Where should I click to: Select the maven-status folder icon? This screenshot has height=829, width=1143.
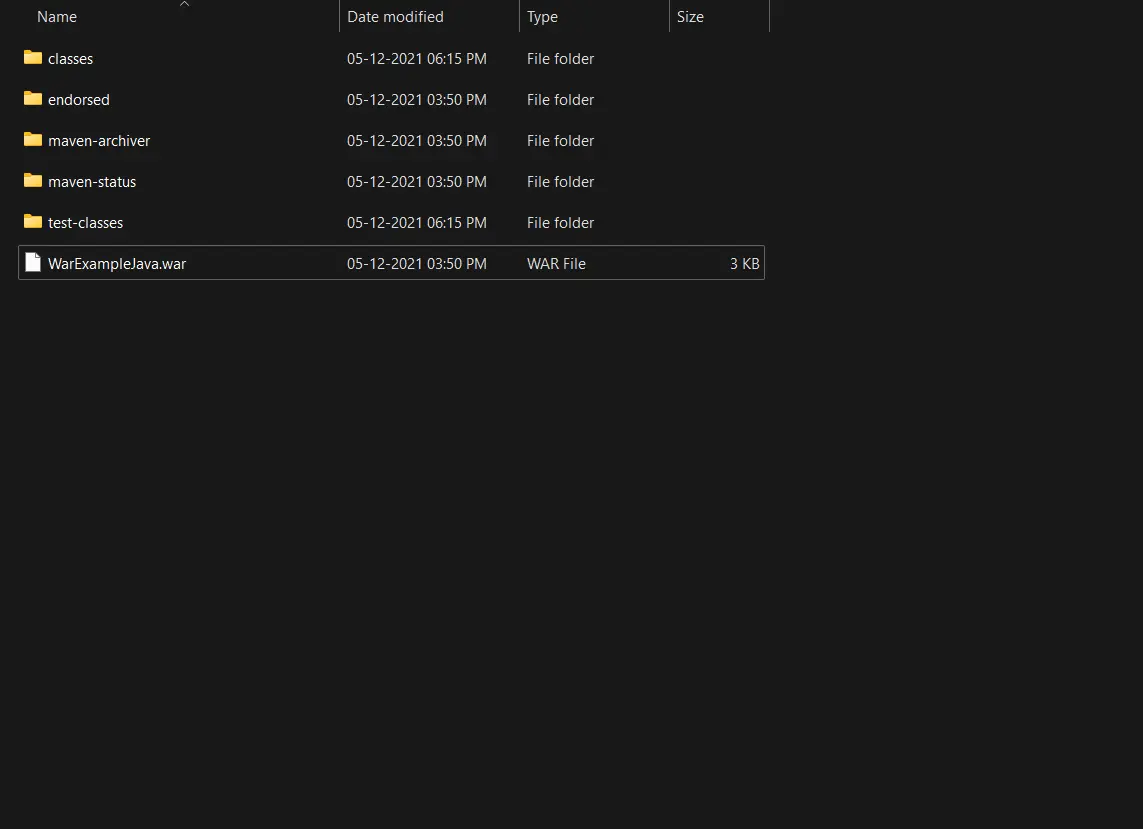tap(32, 181)
